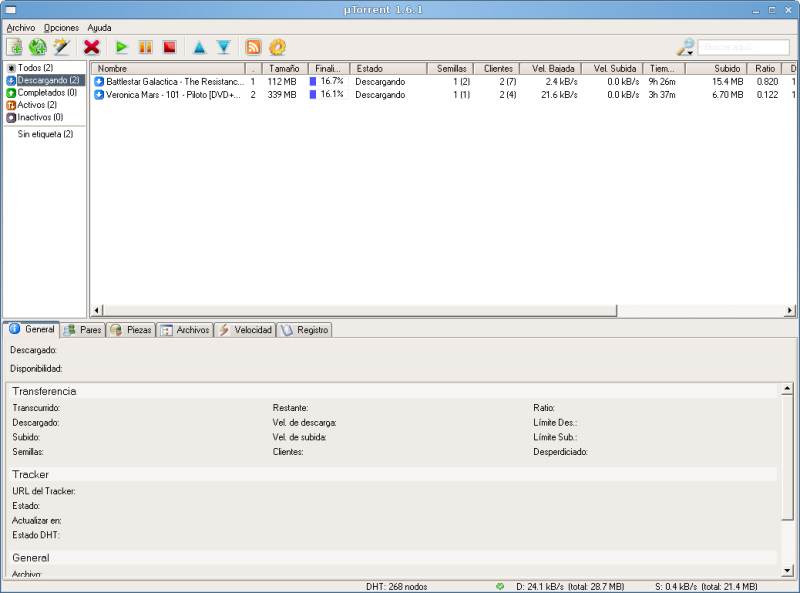Select Activos (2) category
The image size is (800, 593).
[x=32, y=105]
